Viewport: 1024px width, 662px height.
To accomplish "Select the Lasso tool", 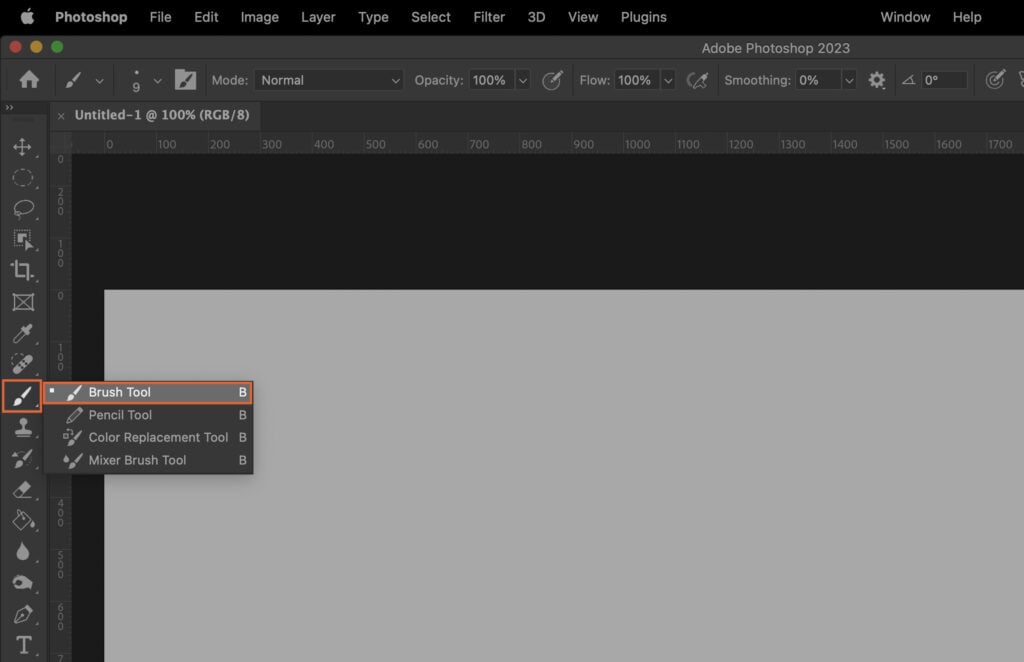I will tap(23, 208).
